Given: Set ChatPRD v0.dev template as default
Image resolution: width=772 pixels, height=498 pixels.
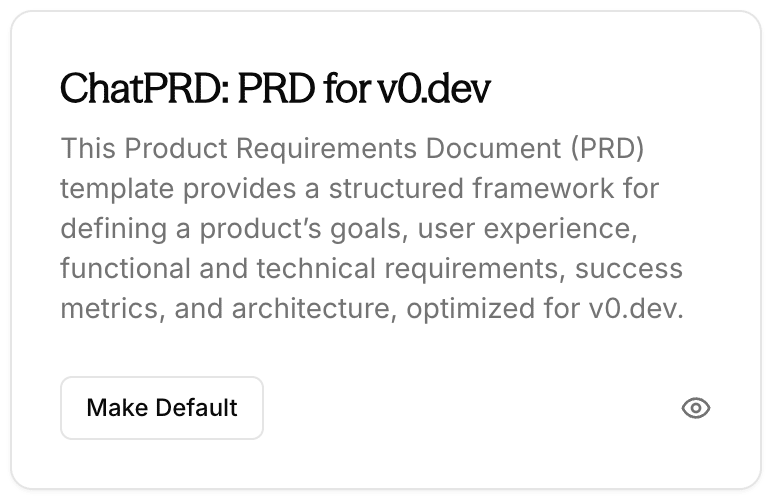Looking at the screenshot, I should 162,408.
